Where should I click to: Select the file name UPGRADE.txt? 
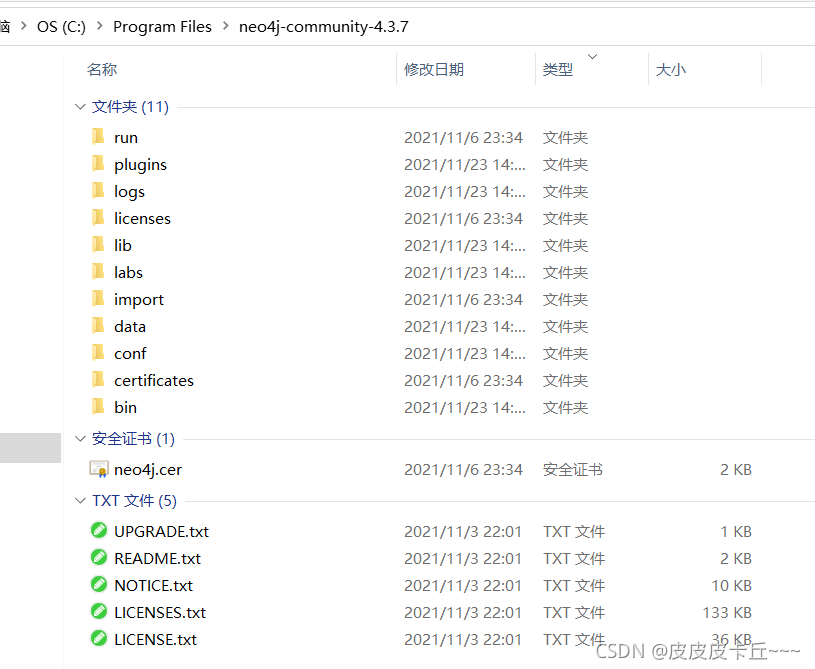click(161, 531)
